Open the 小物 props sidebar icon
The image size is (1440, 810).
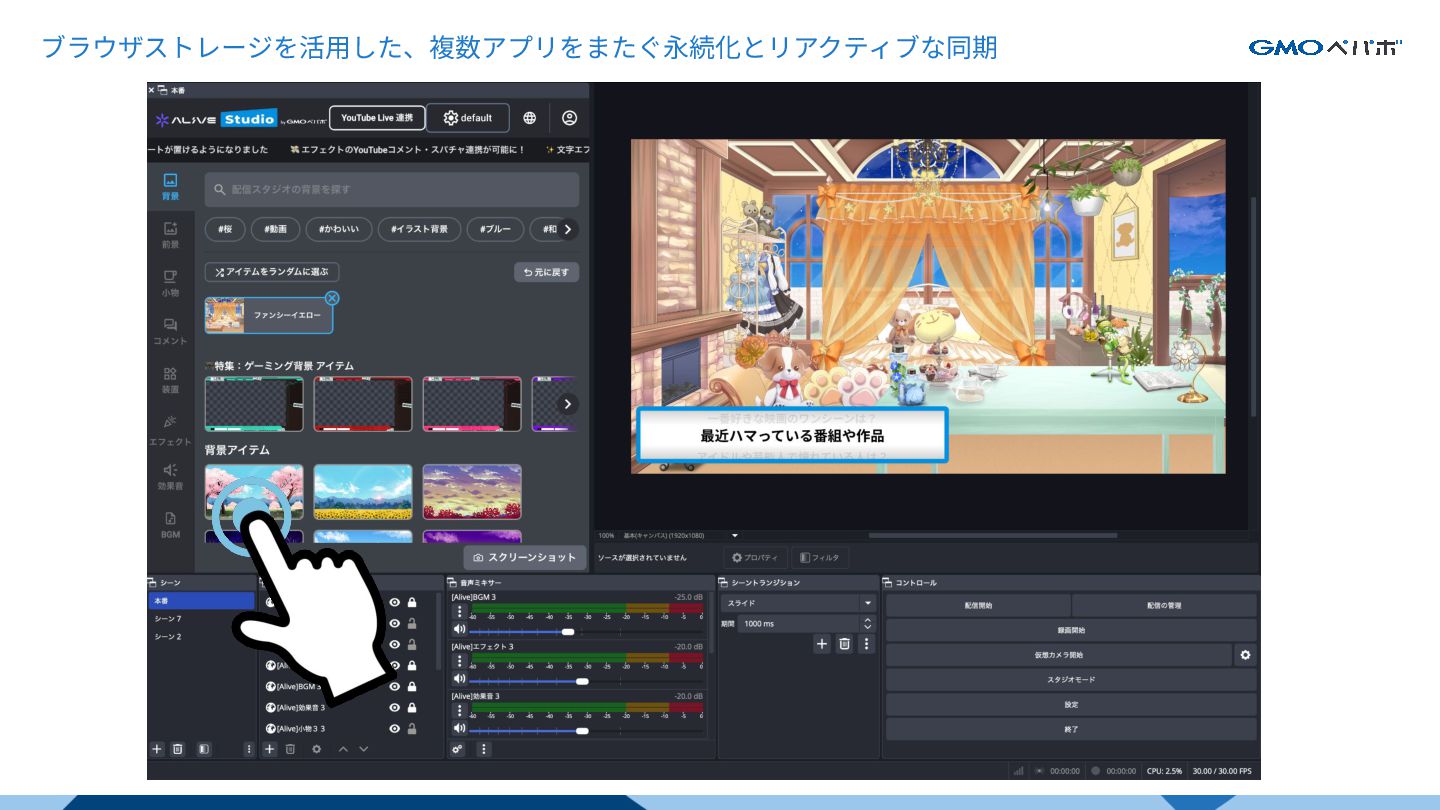coord(170,283)
